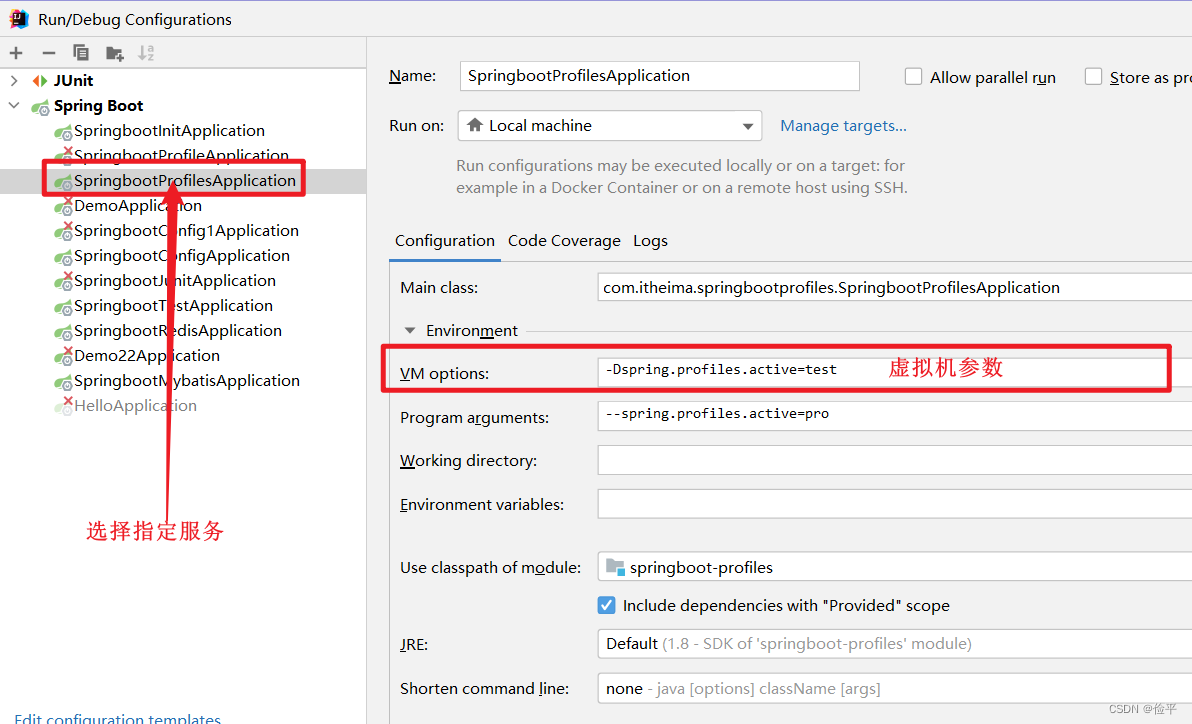Open Manage targets link
Viewport: 1192px width, 724px height.
point(843,125)
